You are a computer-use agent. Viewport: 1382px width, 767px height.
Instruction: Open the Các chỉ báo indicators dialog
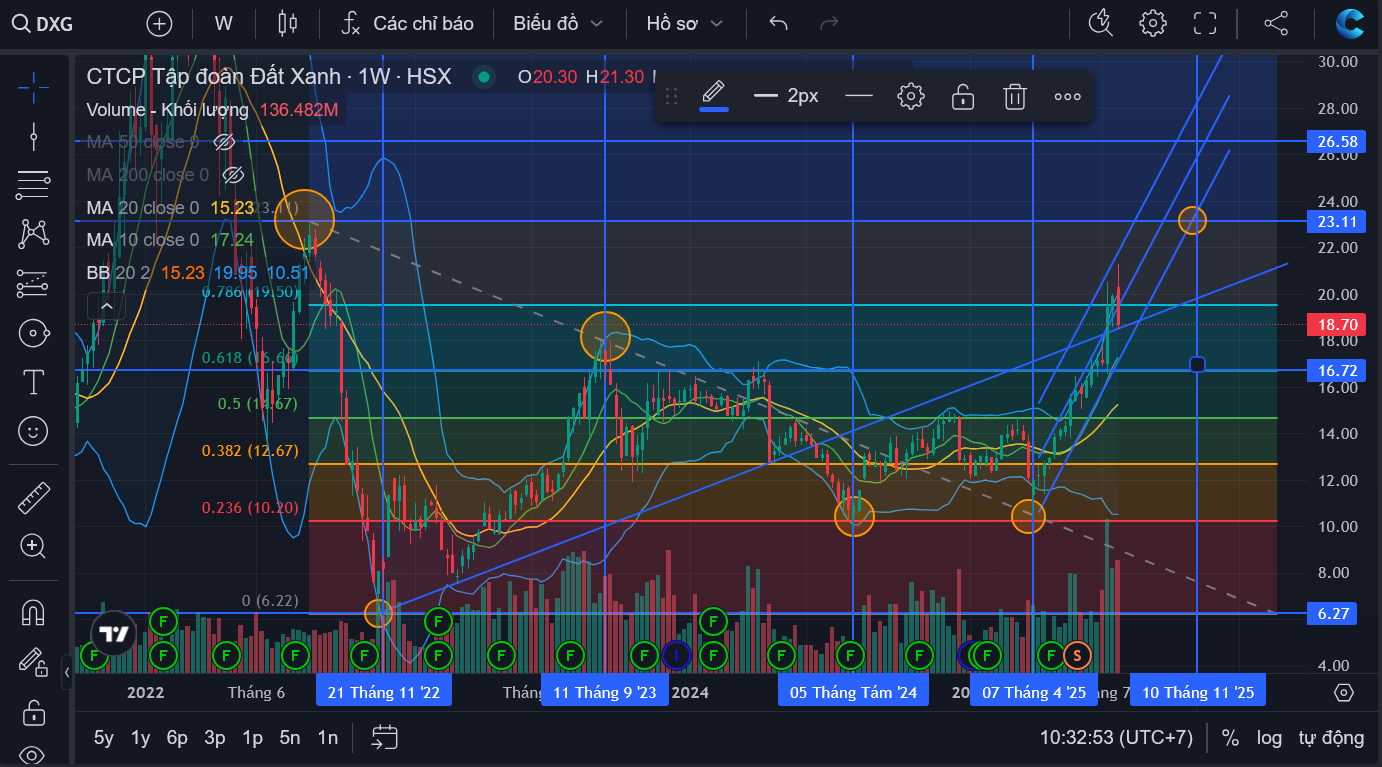pos(407,24)
